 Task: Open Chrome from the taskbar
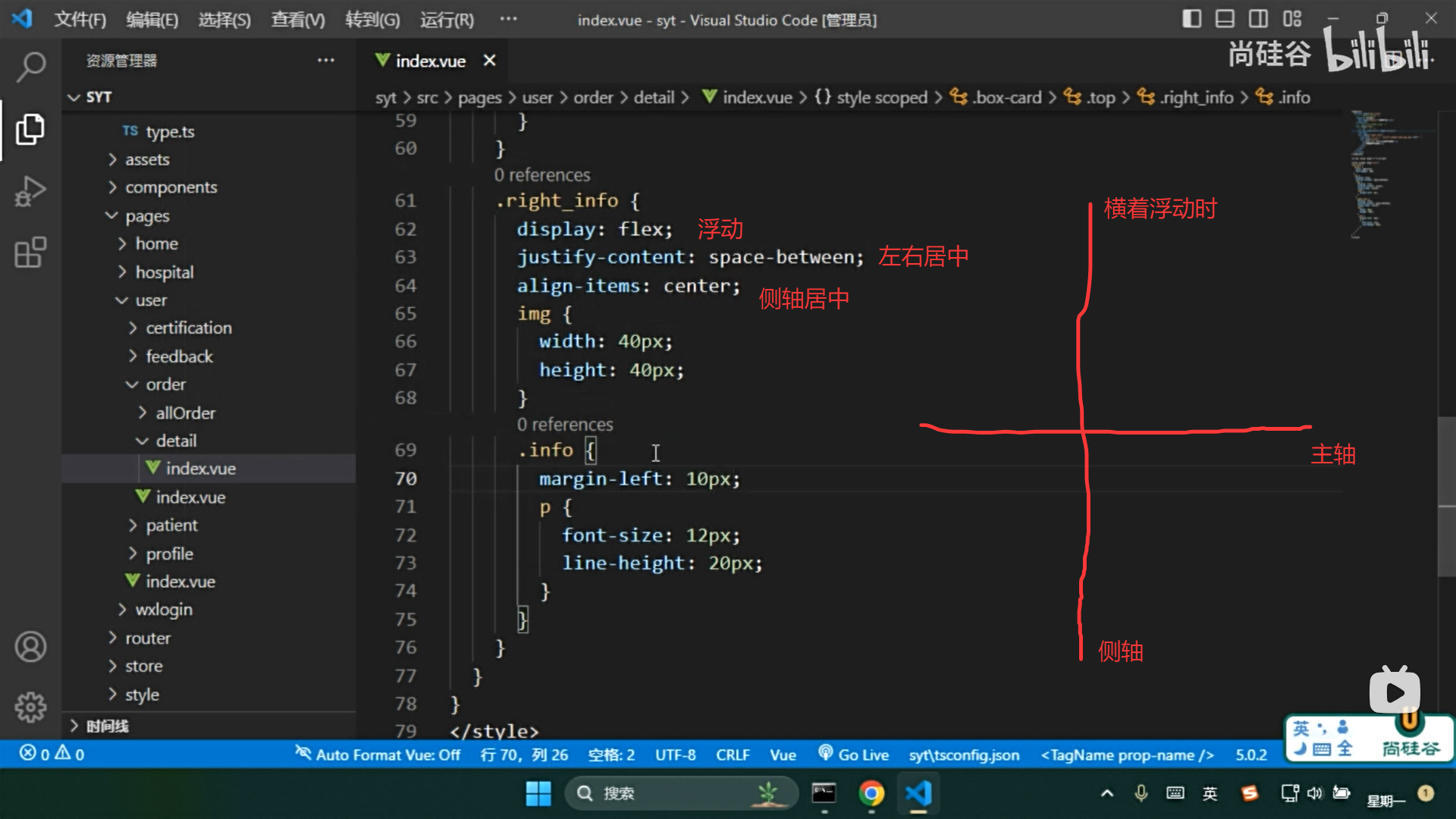click(x=871, y=793)
